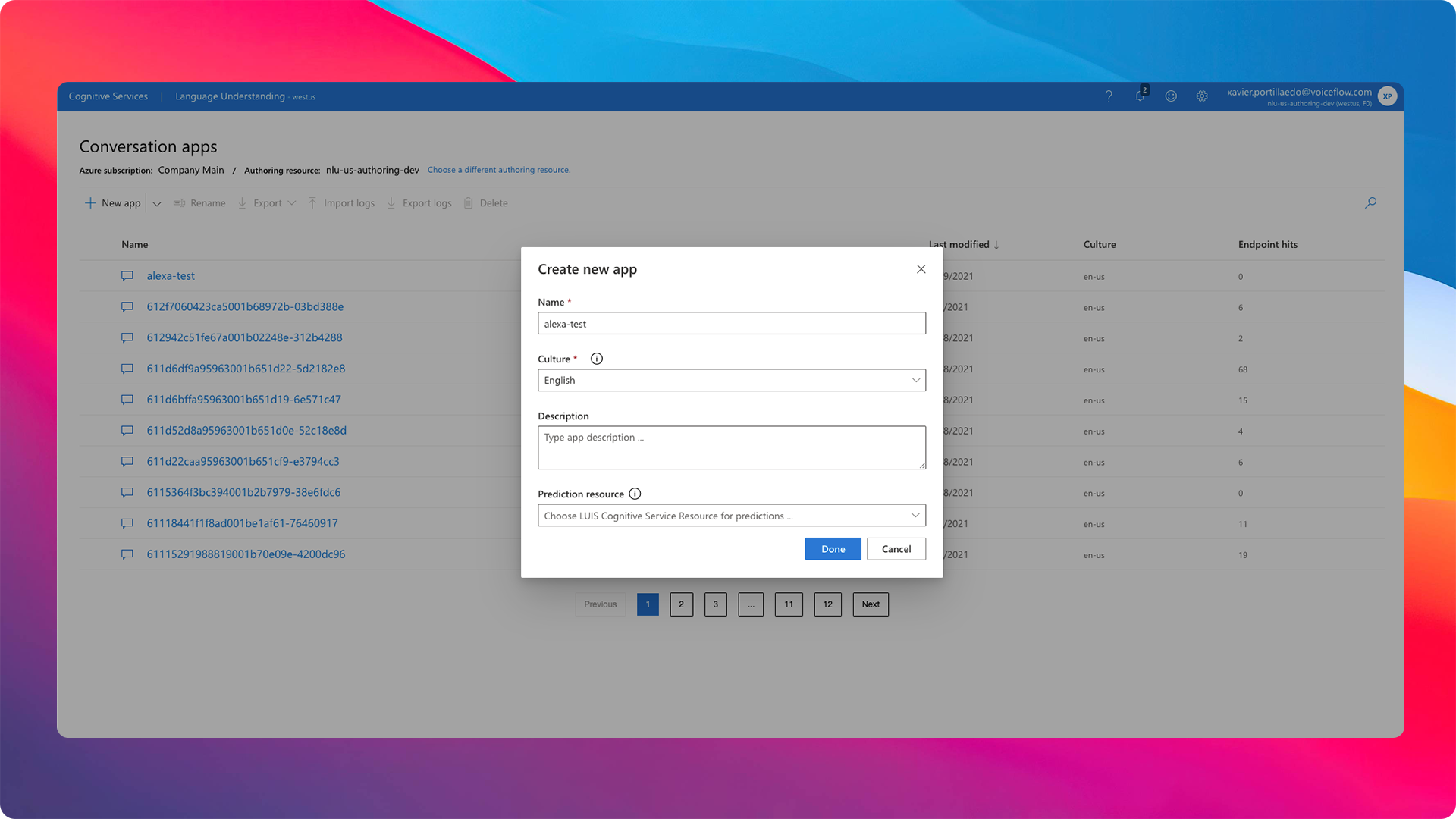Expand the Export dropdown chevron
Screen dimensions: 1456x819
[x=293, y=202]
